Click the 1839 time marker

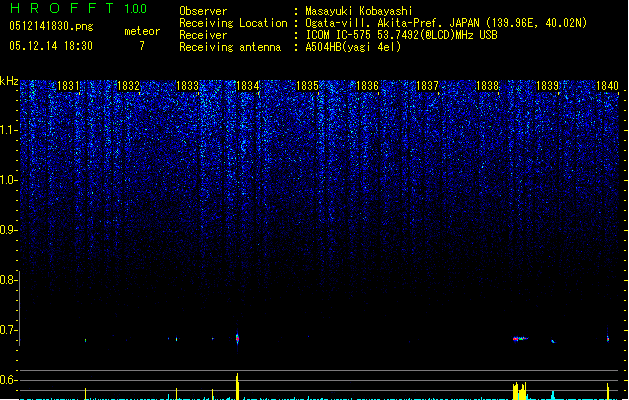point(548,86)
